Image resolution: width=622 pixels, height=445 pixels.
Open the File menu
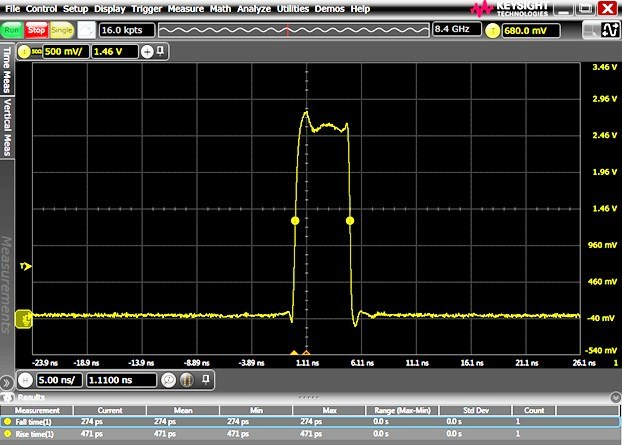12,9
